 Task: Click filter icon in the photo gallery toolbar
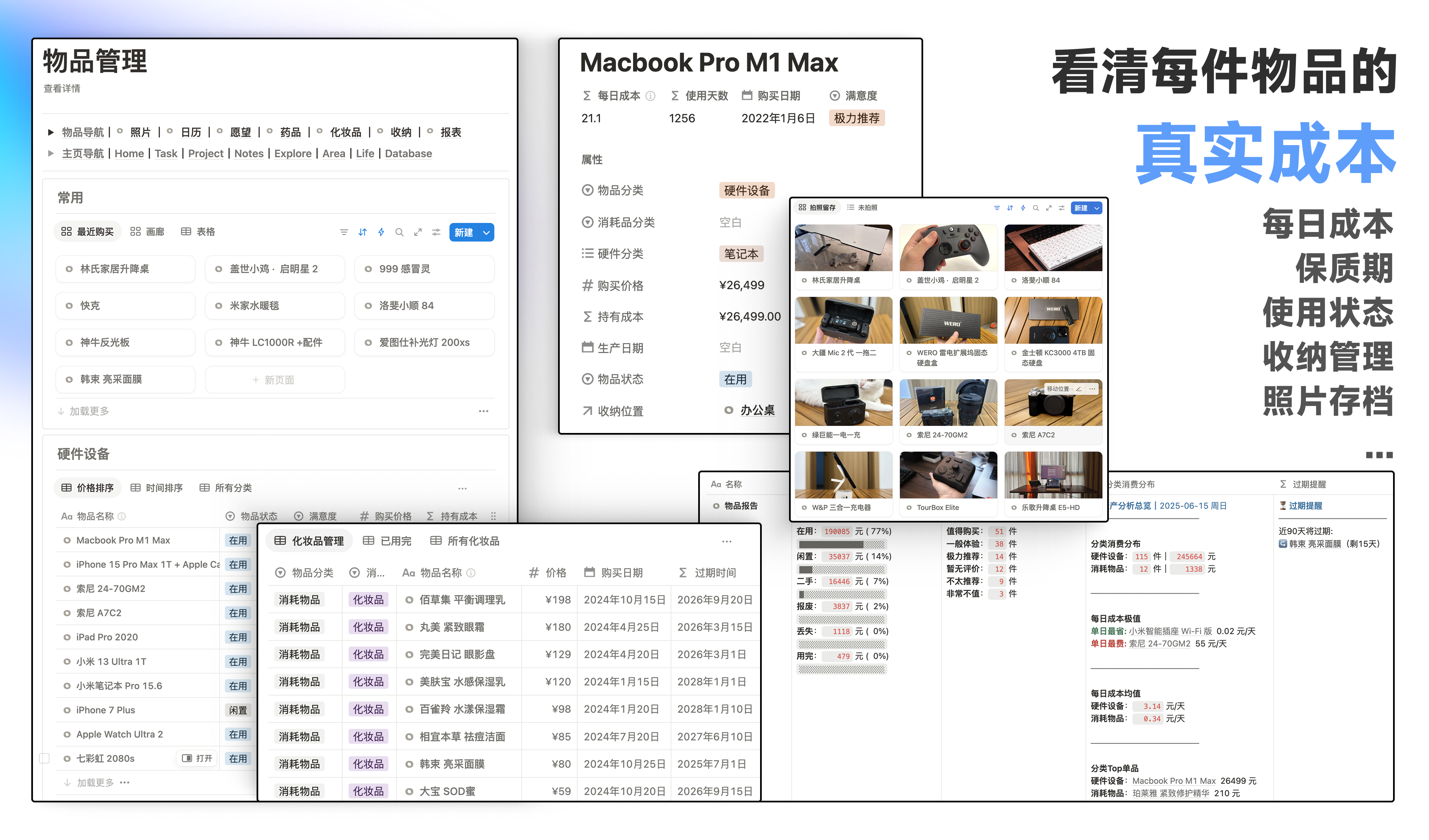coord(997,208)
